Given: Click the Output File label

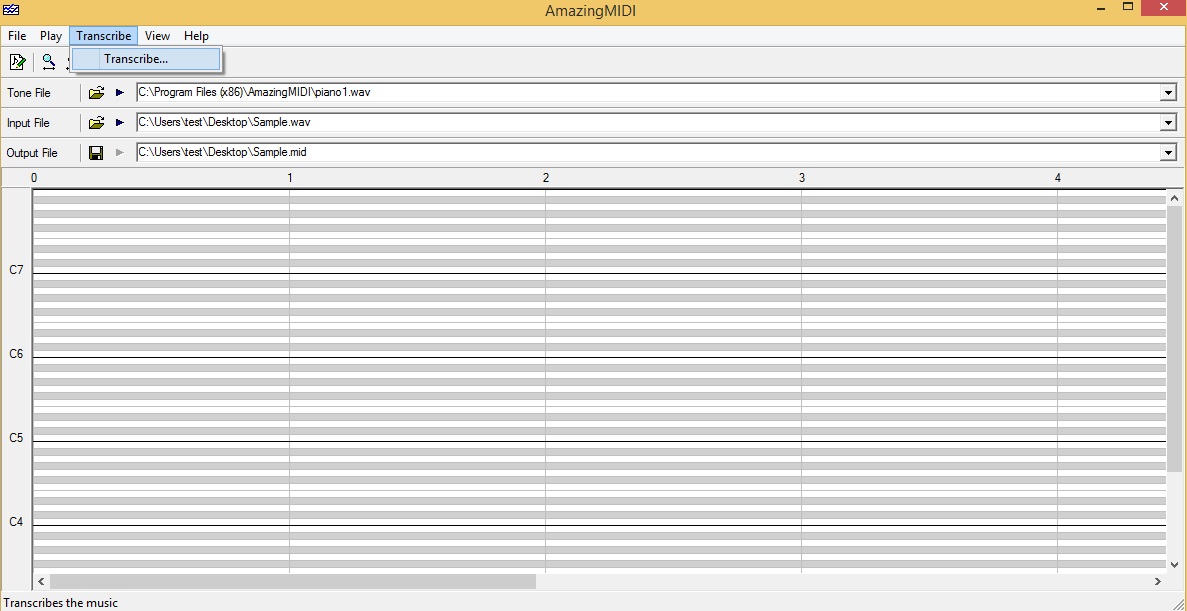Looking at the screenshot, I should coord(32,153).
